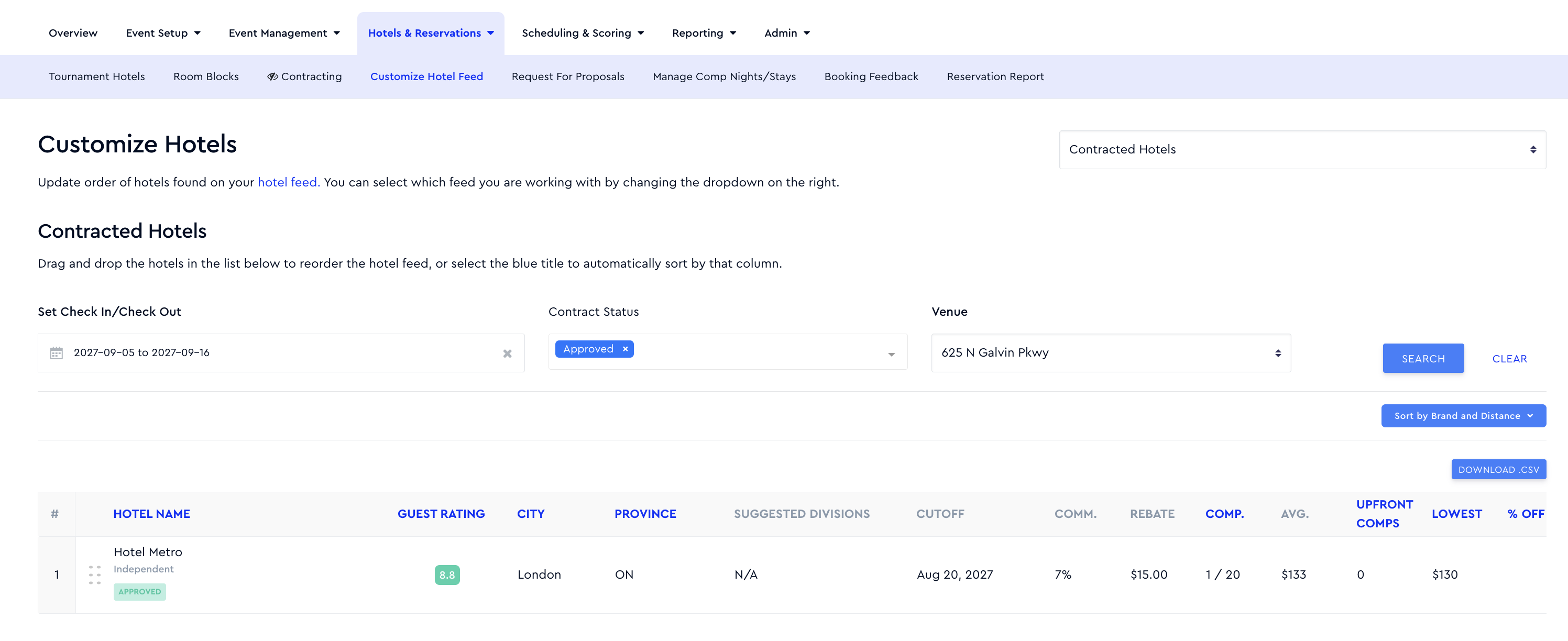The height and width of the screenshot is (641, 1568).
Task: Expand the Event Setup menu
Action: pos(163,33)
